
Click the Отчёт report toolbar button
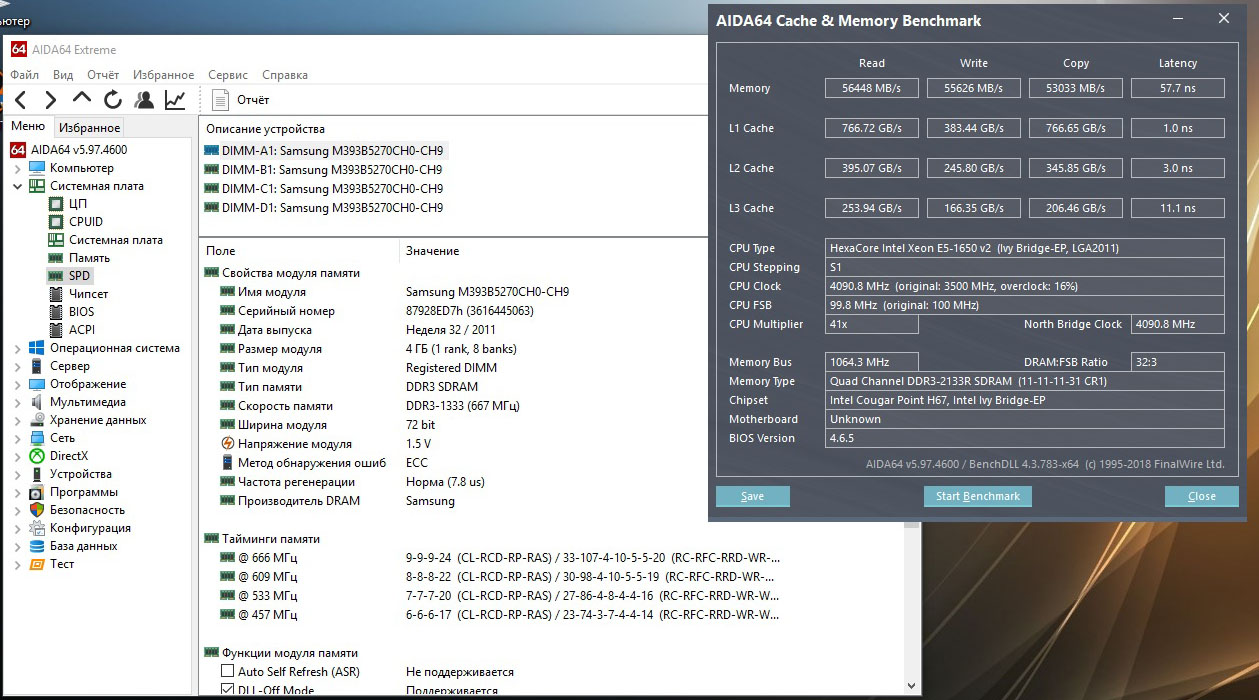click(241, 99)
